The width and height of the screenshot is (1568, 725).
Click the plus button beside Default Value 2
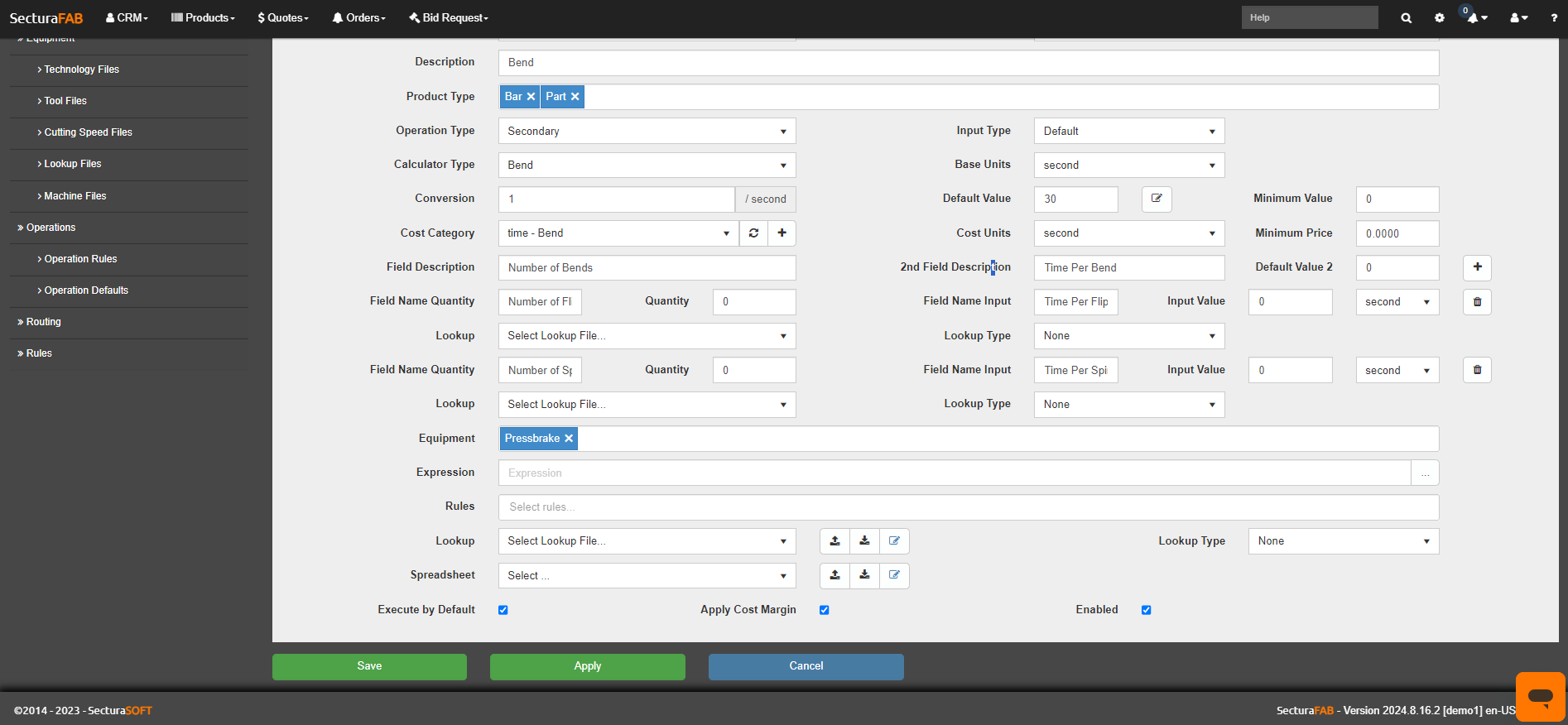(x=1477, y=267)
